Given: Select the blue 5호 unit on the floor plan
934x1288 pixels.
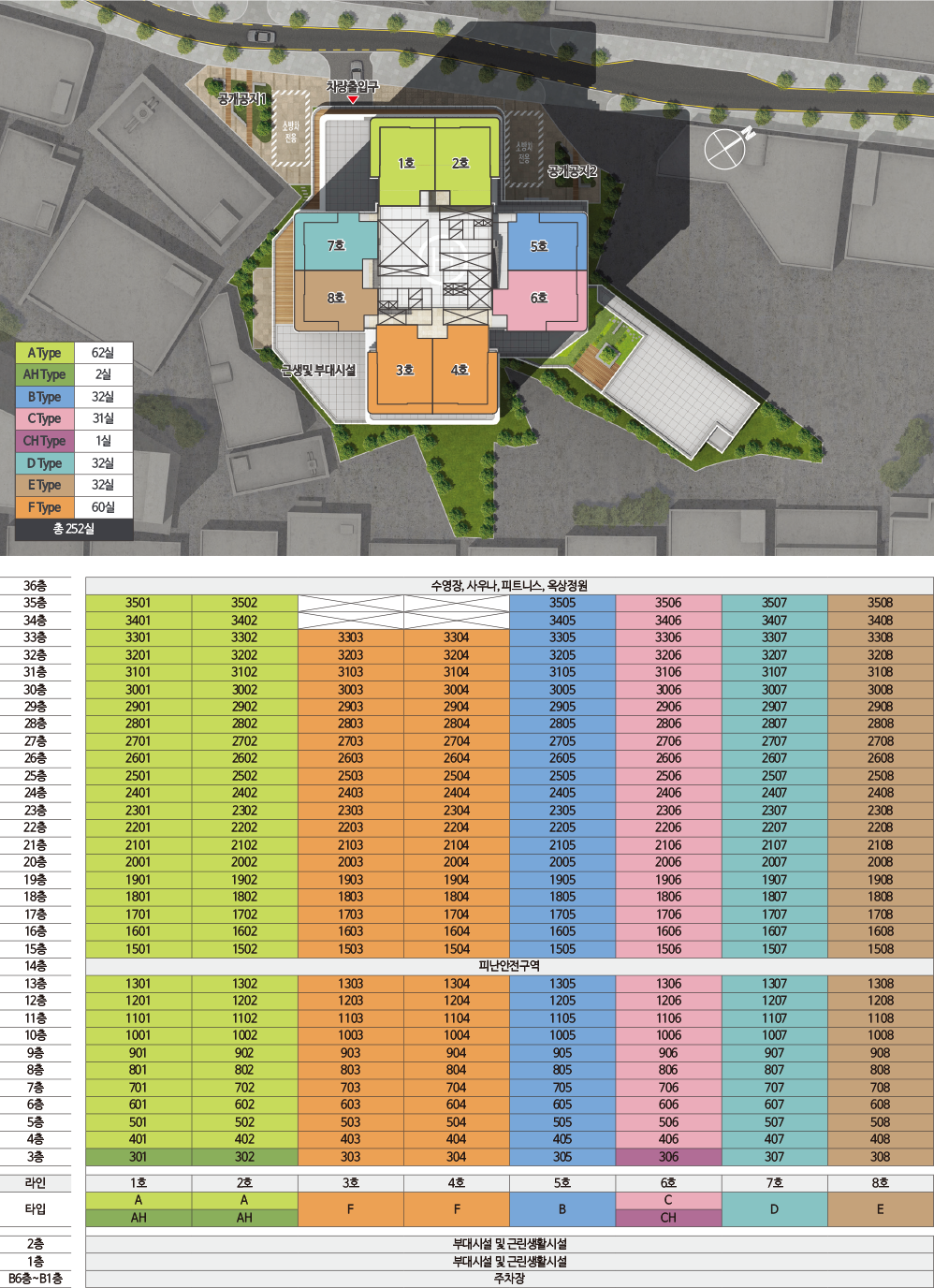Looking at the screenshot, I should [x=539, y=245].
